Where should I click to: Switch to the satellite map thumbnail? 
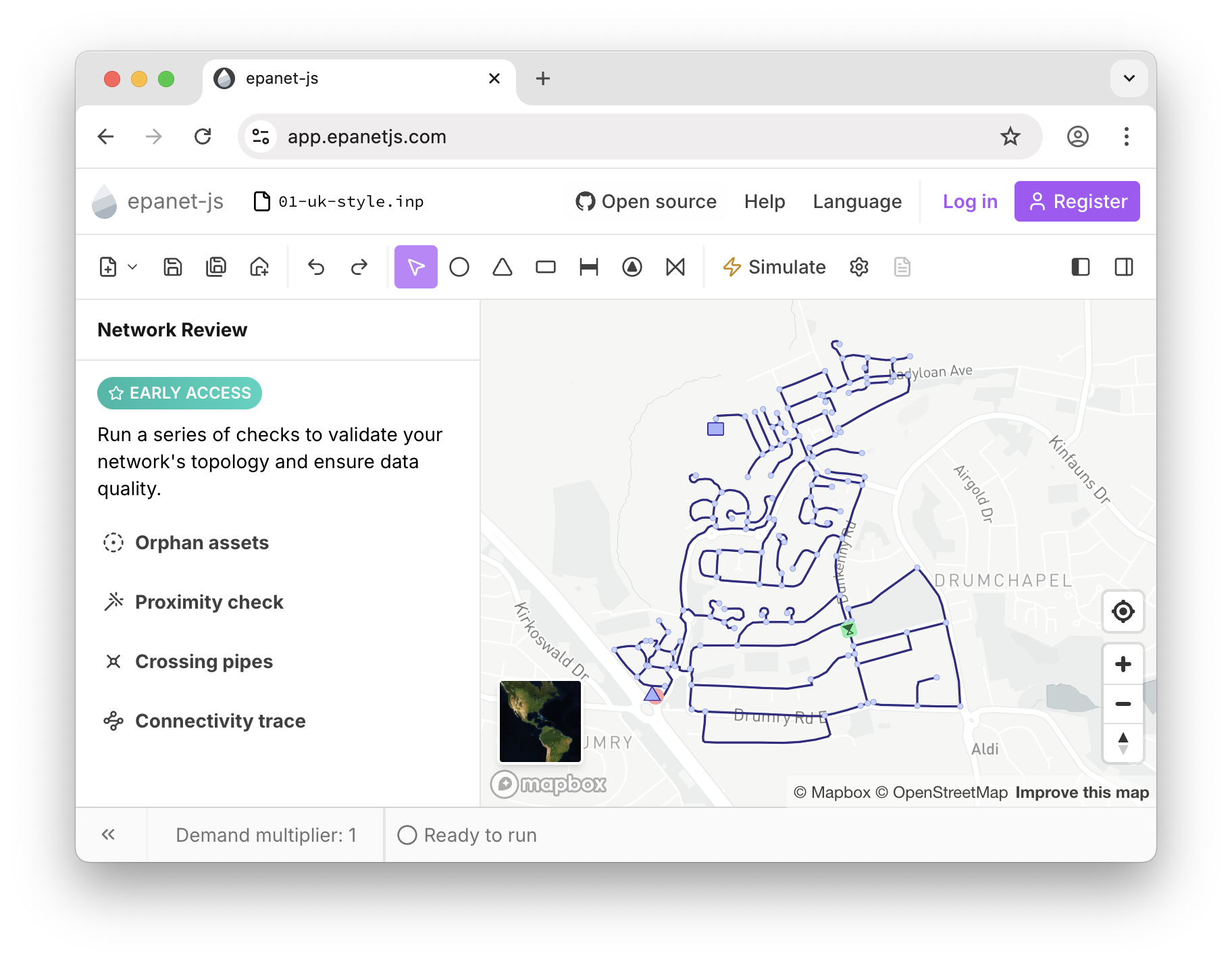[540, 721]
